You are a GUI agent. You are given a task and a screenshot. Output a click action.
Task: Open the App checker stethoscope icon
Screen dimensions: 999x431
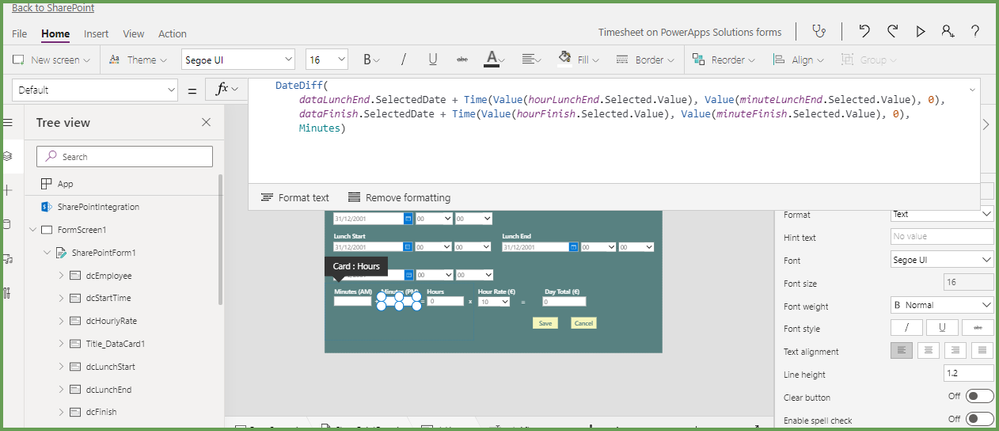click(819, 31)
